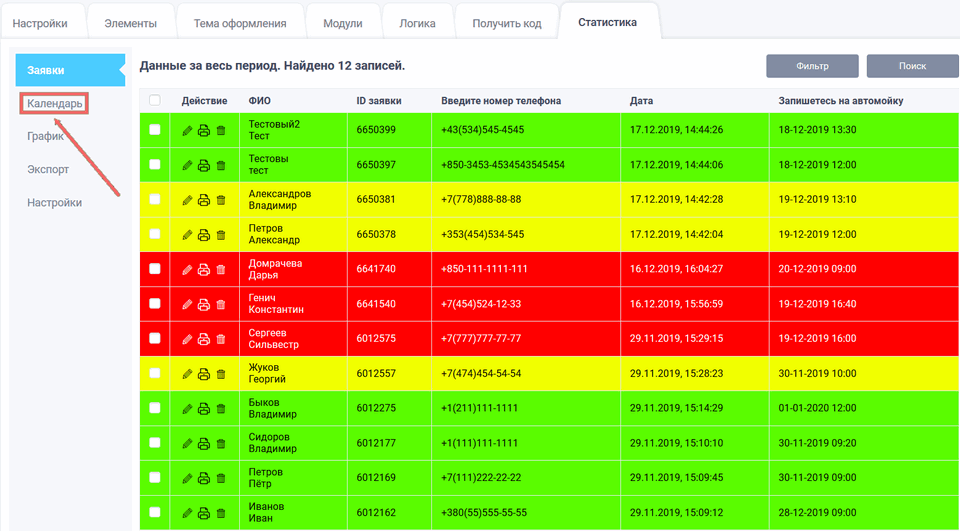Click the edit pencil for request 6650399
Screen dimensions: 960x531
pyautogui.click(x=187, y=130)
